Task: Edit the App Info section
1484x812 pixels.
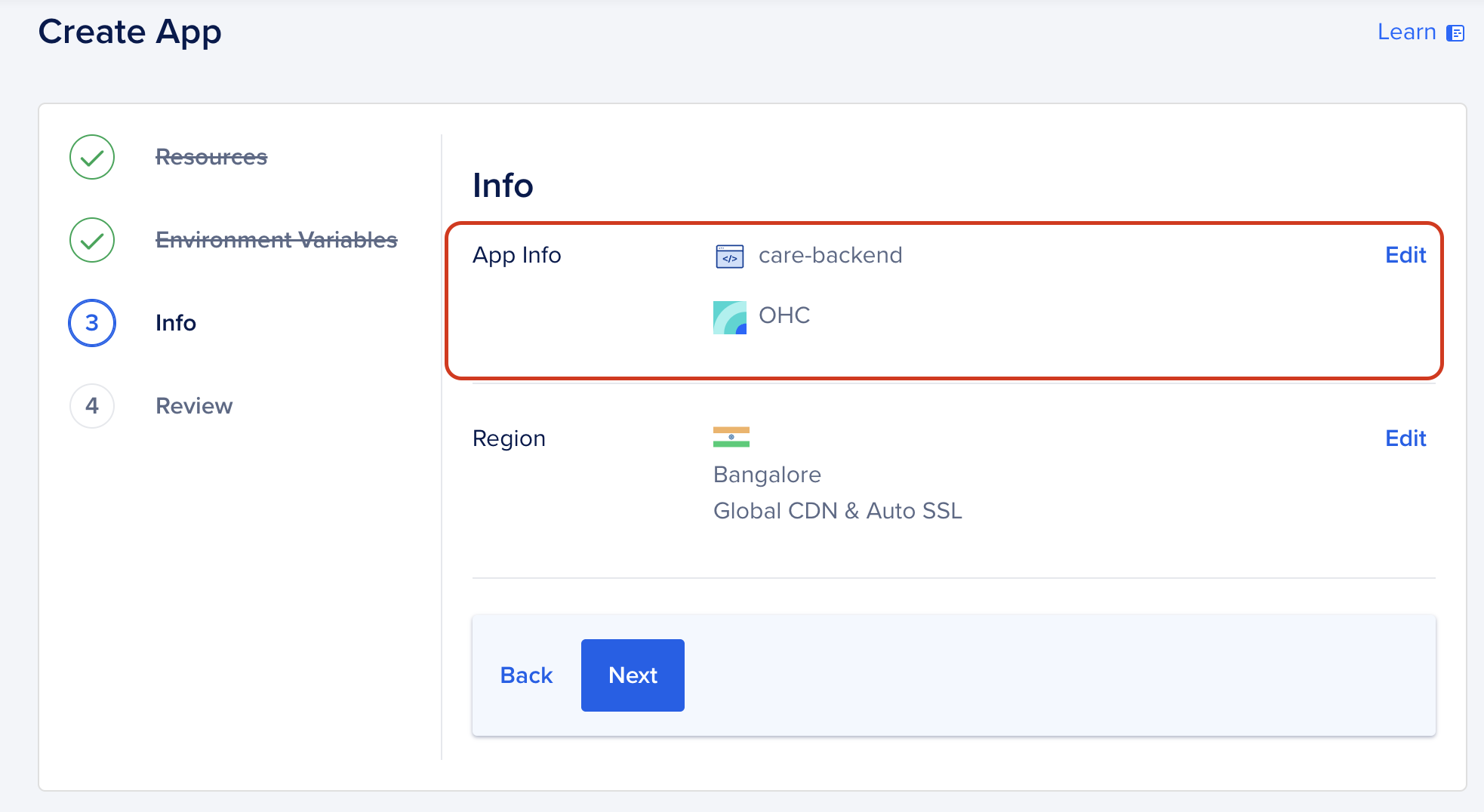Action: click(1405, 255)
